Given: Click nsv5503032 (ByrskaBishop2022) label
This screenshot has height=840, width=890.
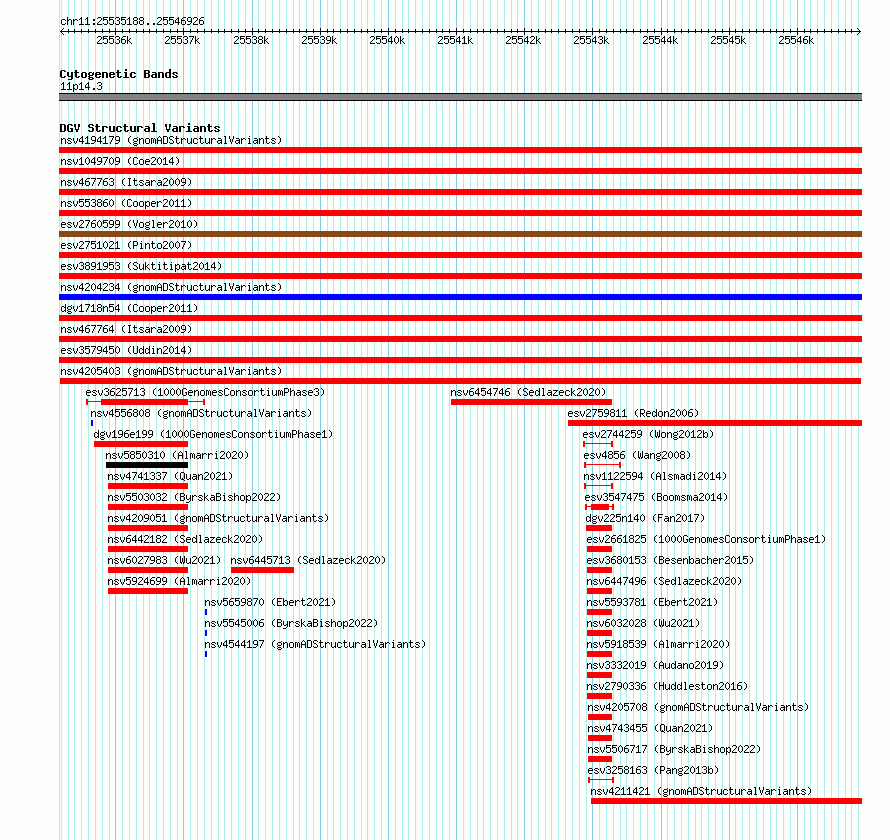Looking at the screenshot, I should click(x=194, y=497).
